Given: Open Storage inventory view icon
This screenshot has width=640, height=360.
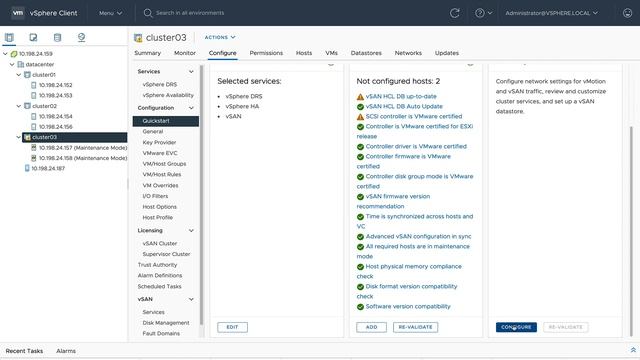Looking at the screenshot, I should (57, 38).
